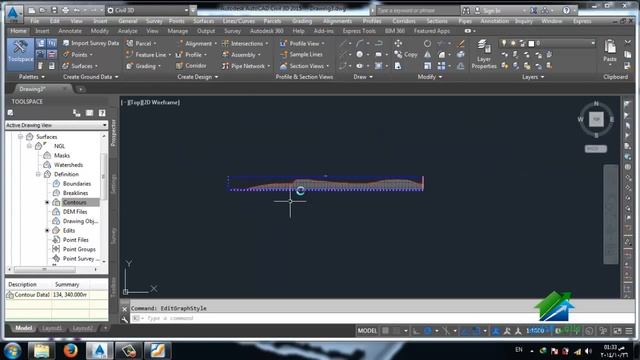The width and height of the screenshot is (640, 360).
Task: Select the Breaklines tree item
Action: (75, 193)
